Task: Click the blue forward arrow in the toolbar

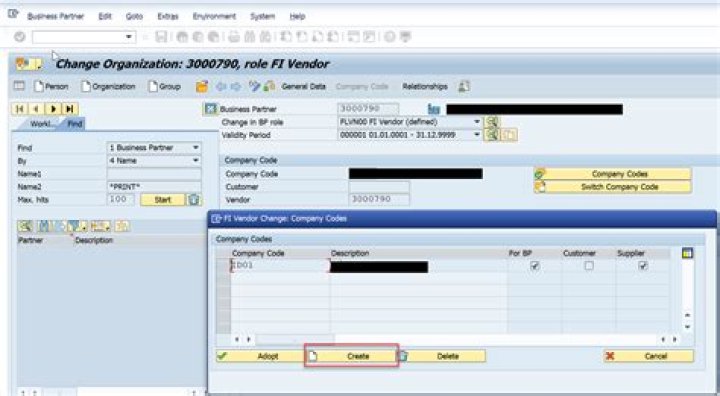Action: [x=236, y=86]
